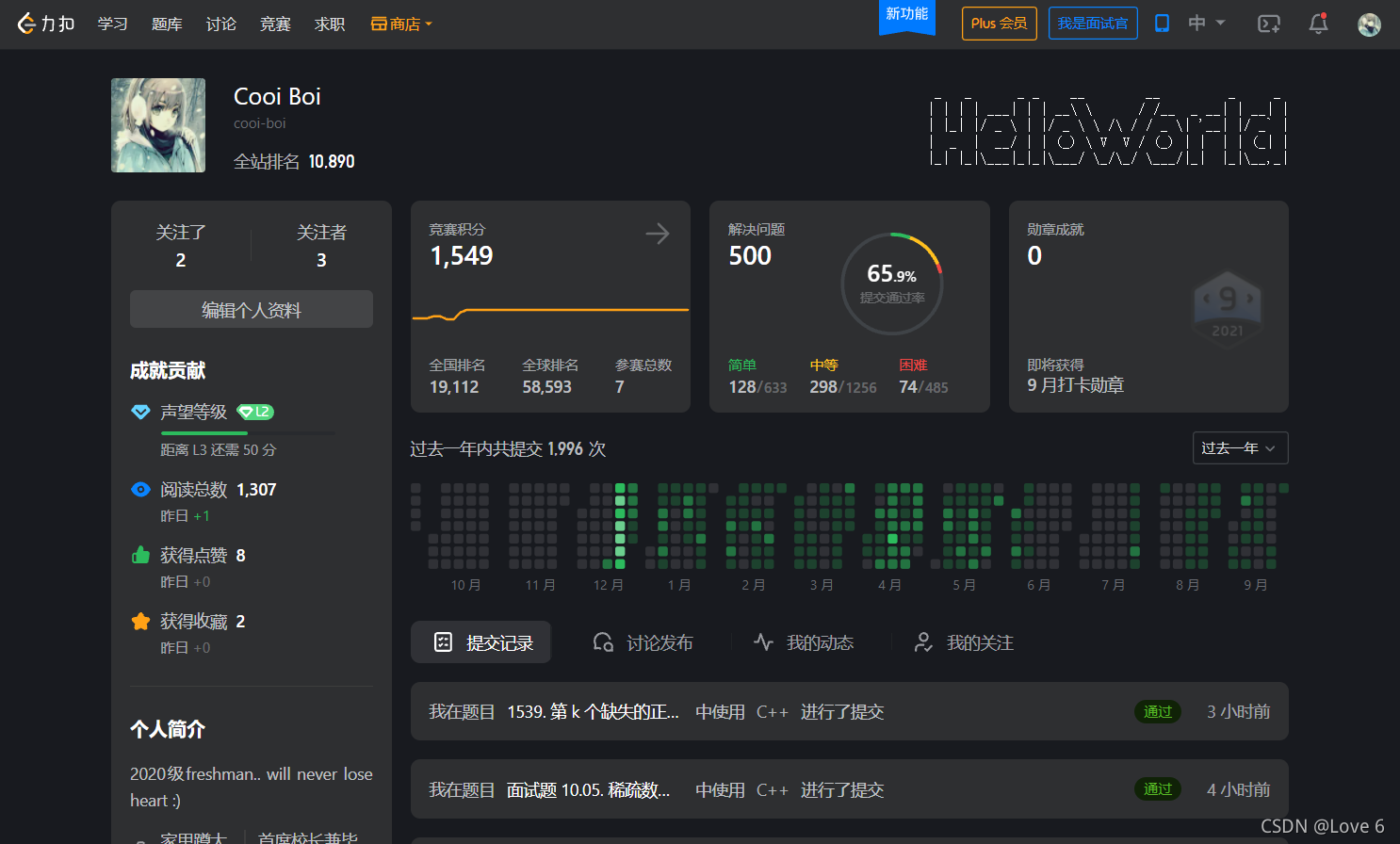Open notifications bell icon
Image resolution: width=1400 pixels, height=844 pixels.
tap(1318, 24)
